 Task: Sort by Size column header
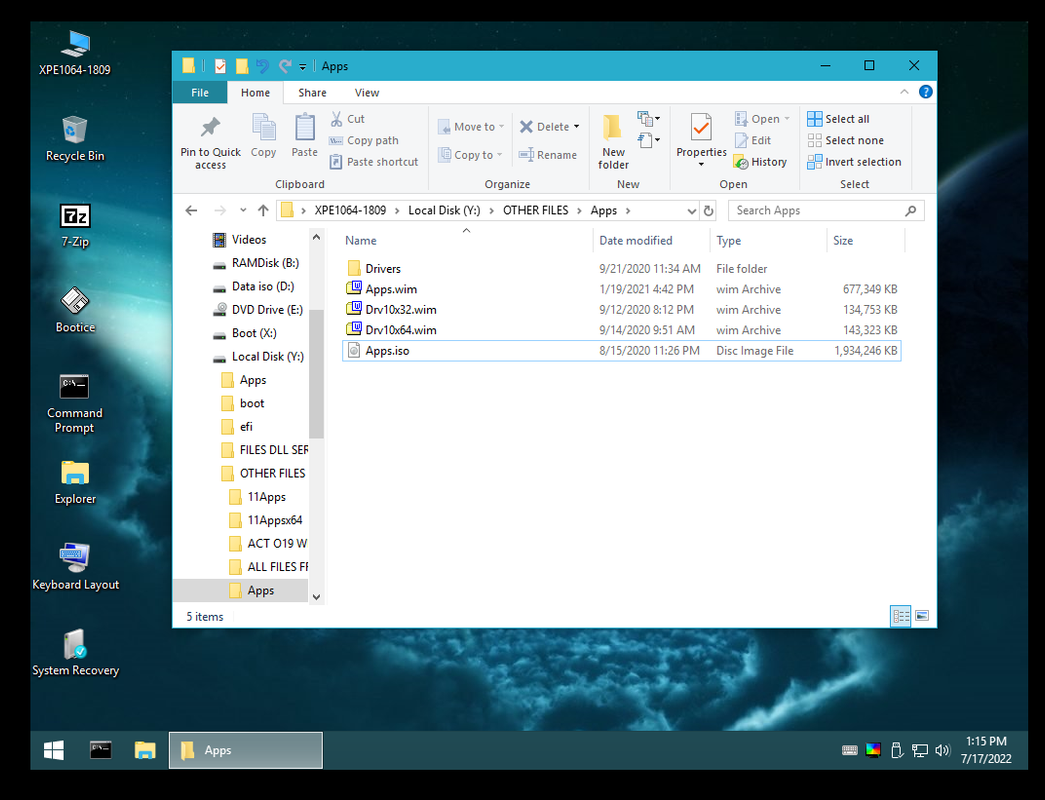tap(865, 241)
